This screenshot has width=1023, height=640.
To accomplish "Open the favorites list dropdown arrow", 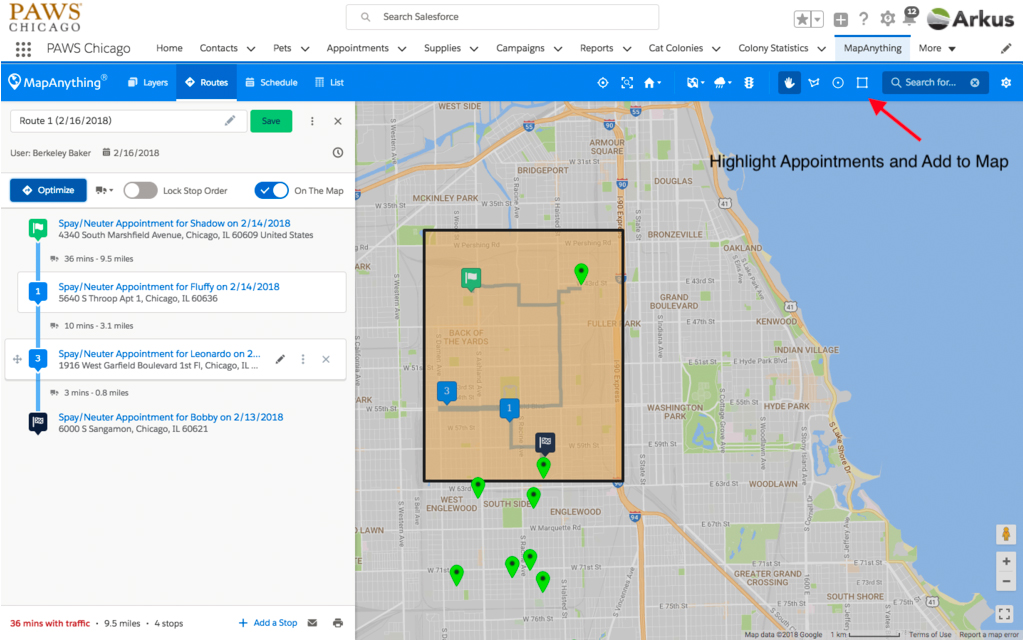I will click(x=817, y=20).
